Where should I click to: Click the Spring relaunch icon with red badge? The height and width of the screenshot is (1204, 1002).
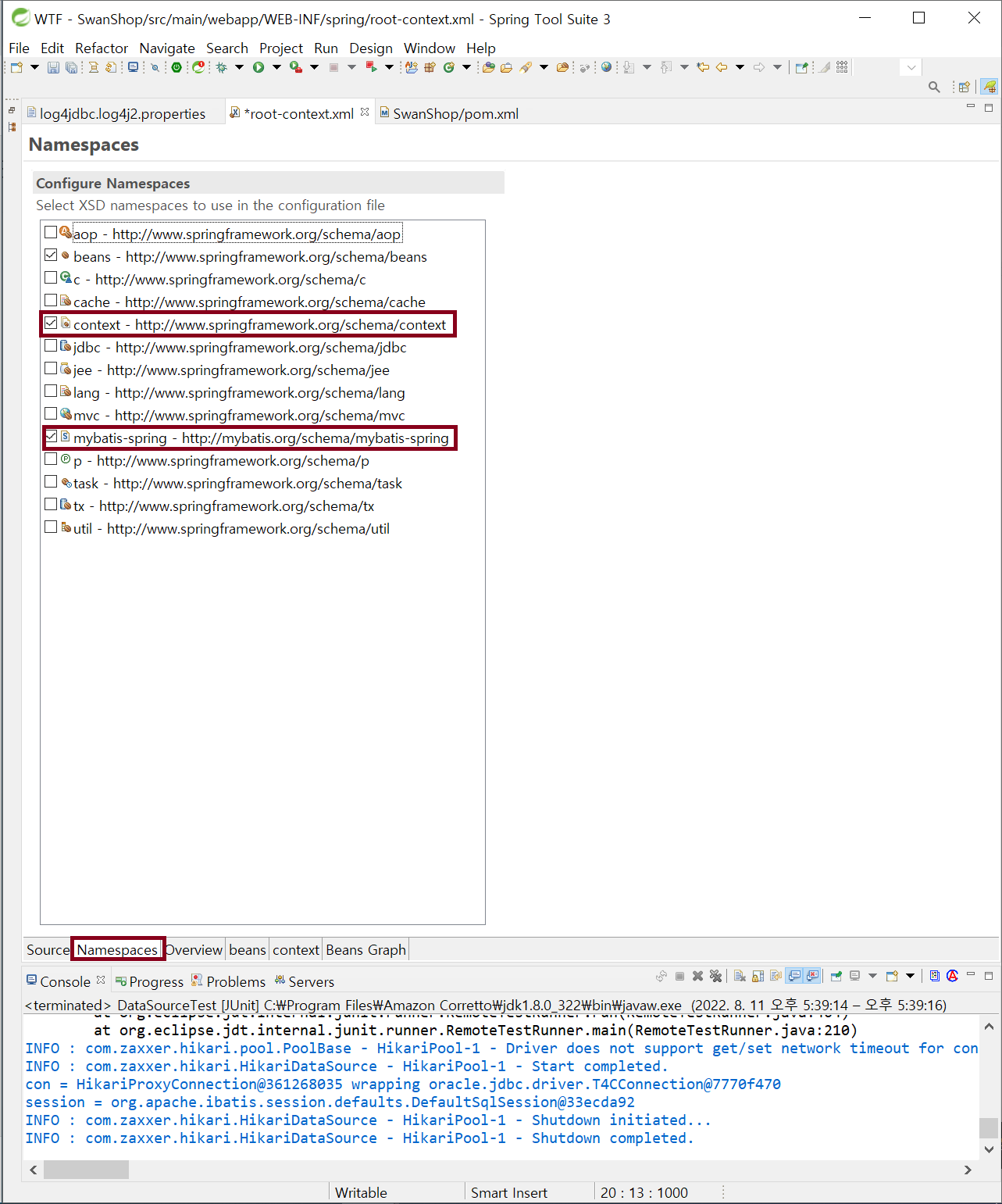coord(198,67)
